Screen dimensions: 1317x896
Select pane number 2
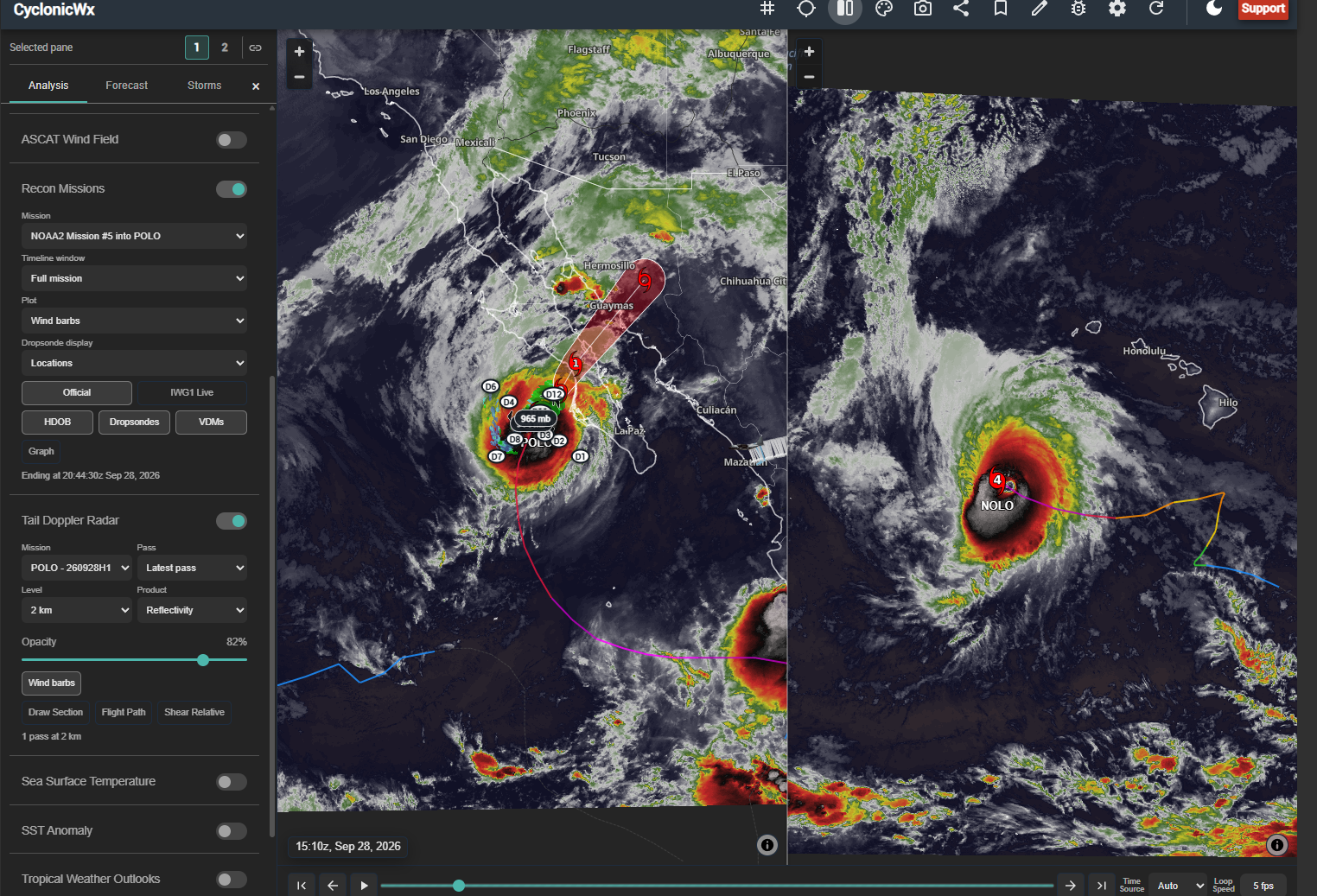click(225, 48)
